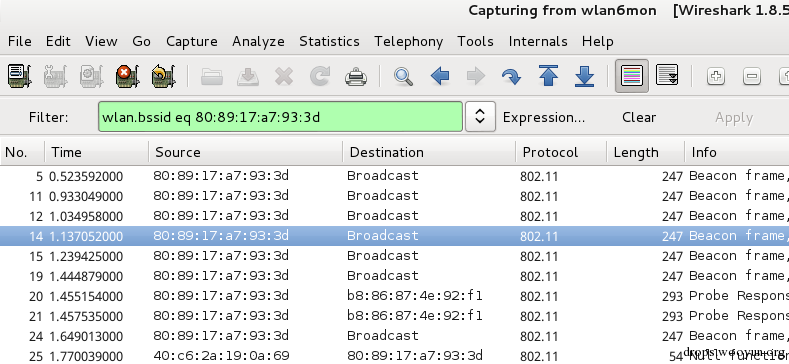The width and height of the screenshot is (789, 364).
Task: Click the Filter label button
Action: click(48, 117)
